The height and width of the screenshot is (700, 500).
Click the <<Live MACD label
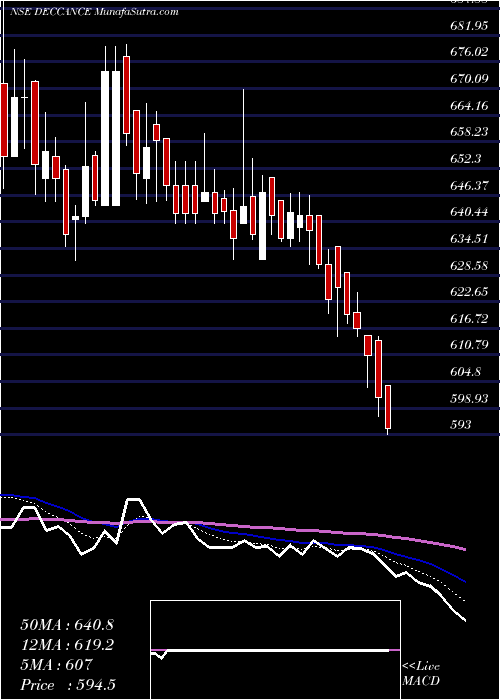coord(421,674)
